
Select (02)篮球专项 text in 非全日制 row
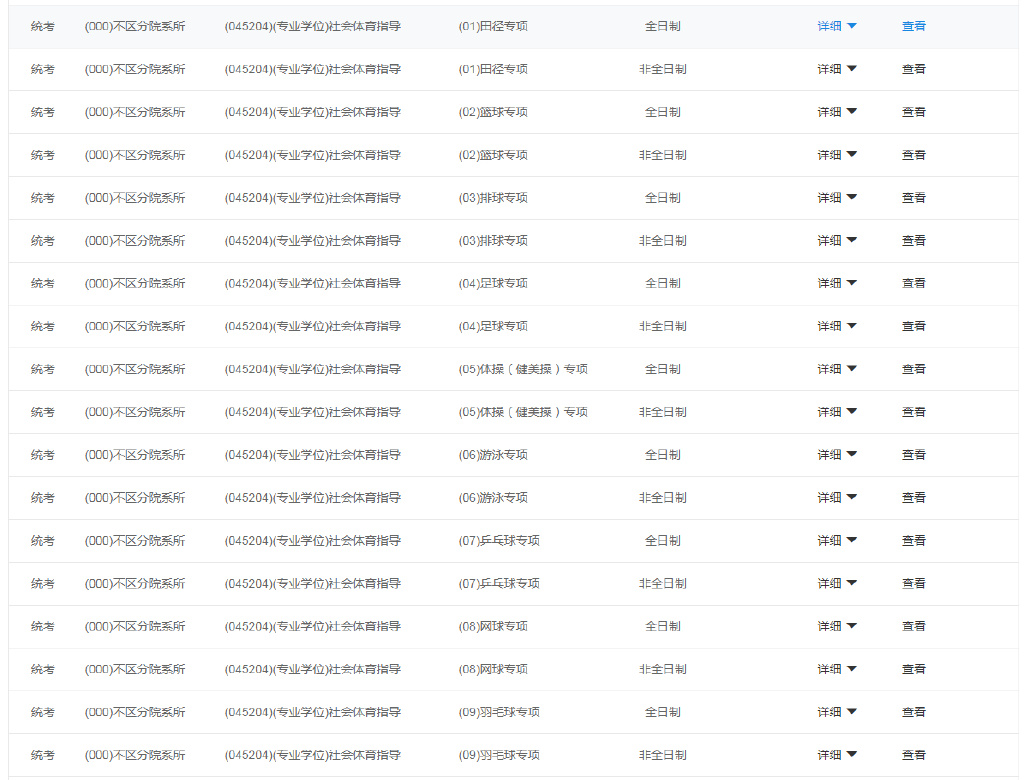(x=493, y=155)
